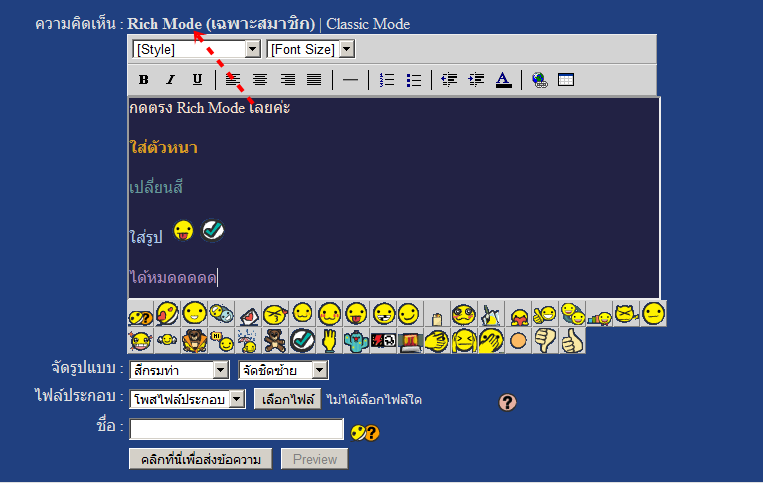Insert the smiley giving thumbs-up emoticon
This screenshot has width=763, height=483.
tap(545, 314)
